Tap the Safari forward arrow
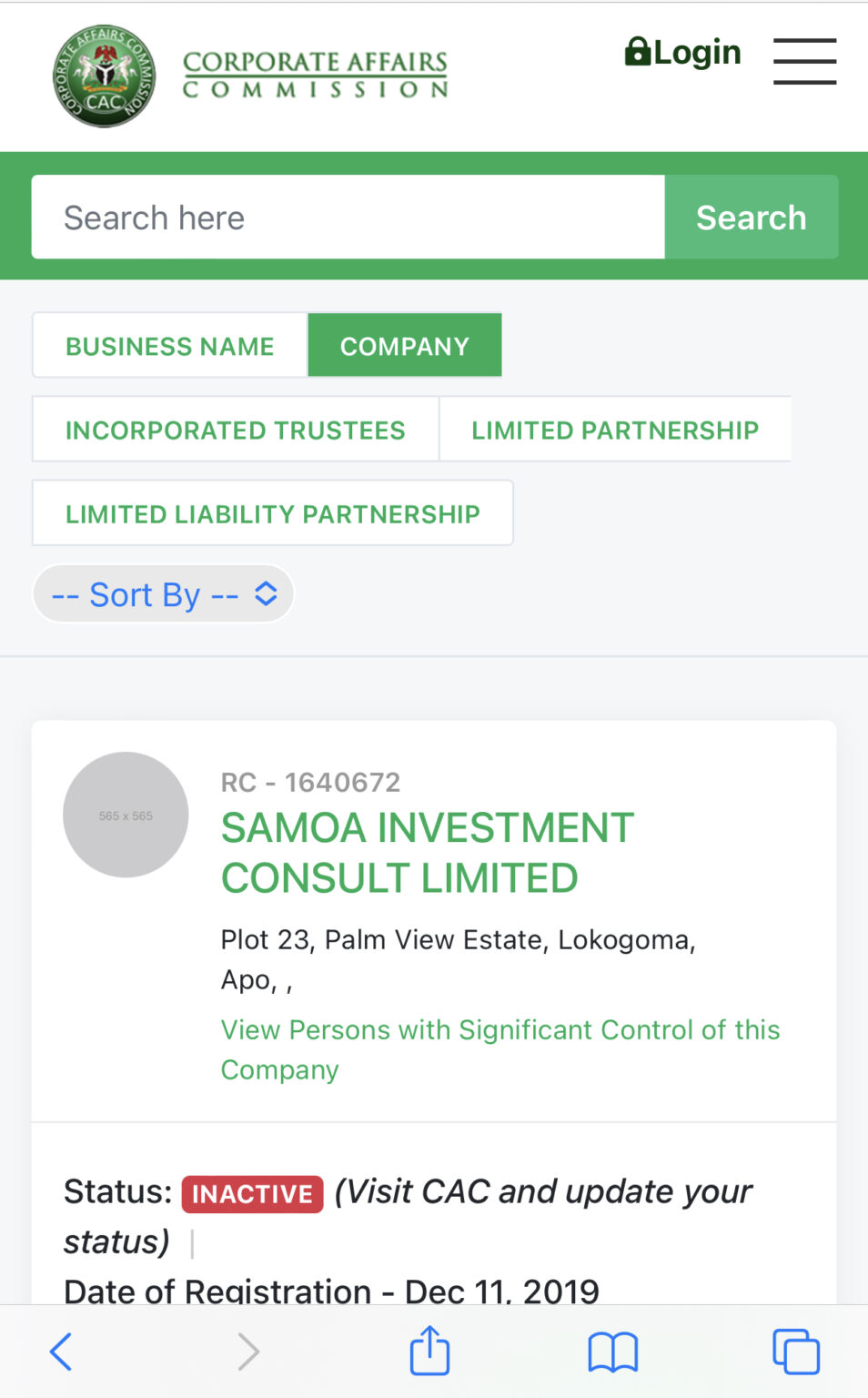Viewport: 868px width, 1398px height. 247,1352
